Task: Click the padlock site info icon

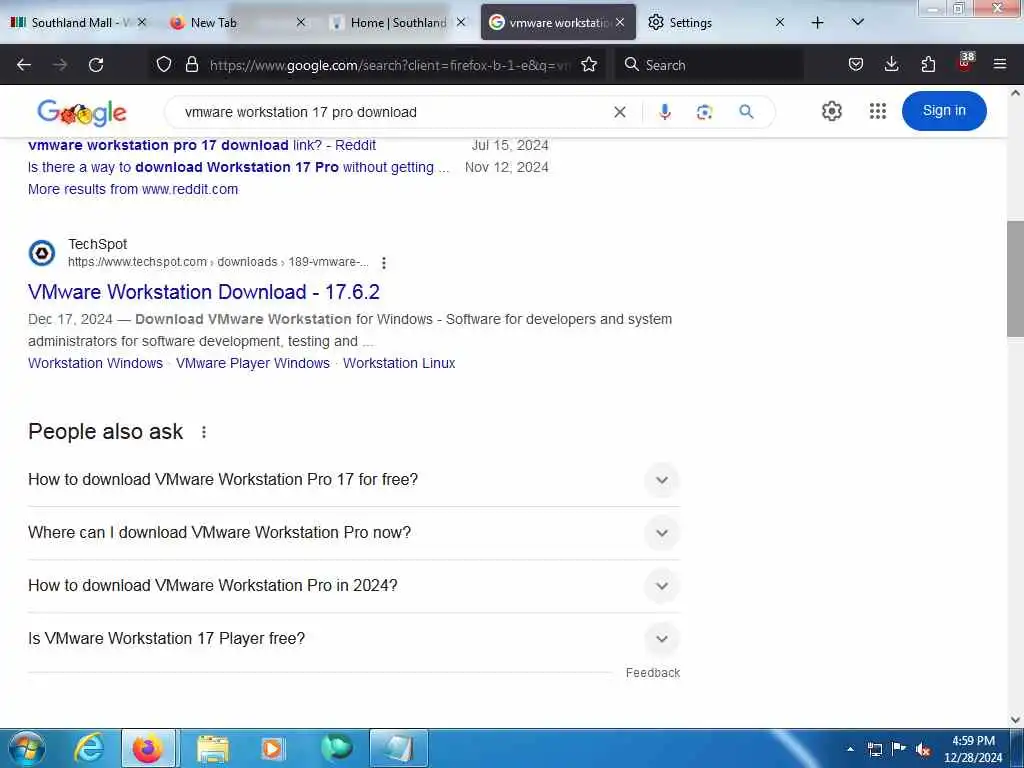Action: [191, 65]
